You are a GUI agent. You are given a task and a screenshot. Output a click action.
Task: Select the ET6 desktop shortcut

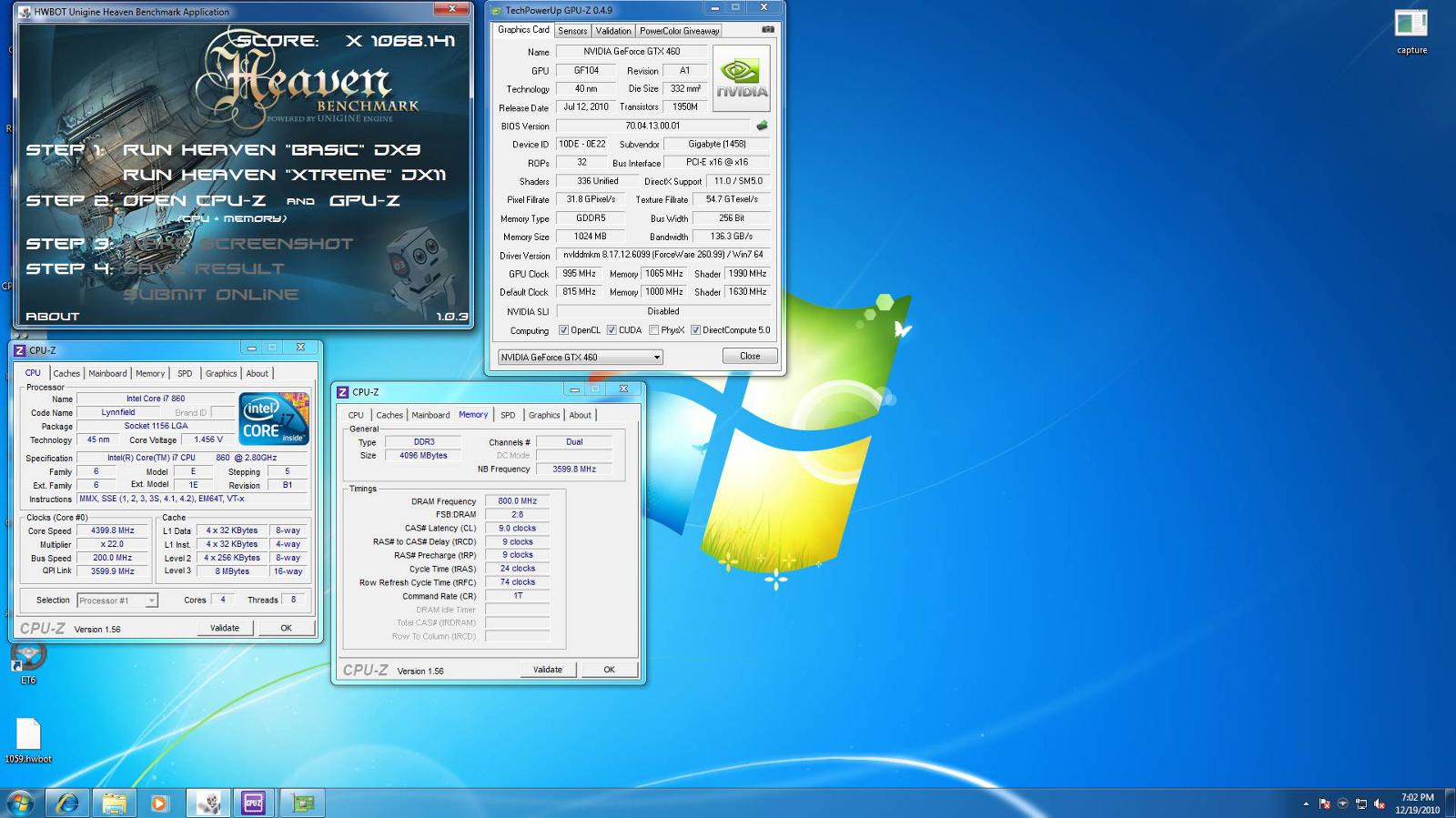tap(28, 662)
